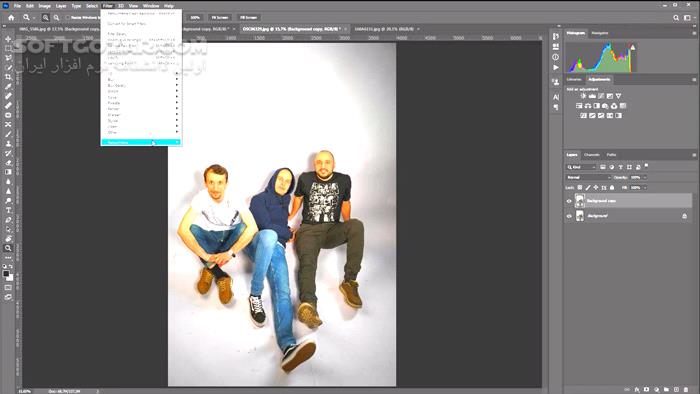
Task: Toggle layer filtering on/off switch
Action: pyautogui.click(x=646, y=166)
